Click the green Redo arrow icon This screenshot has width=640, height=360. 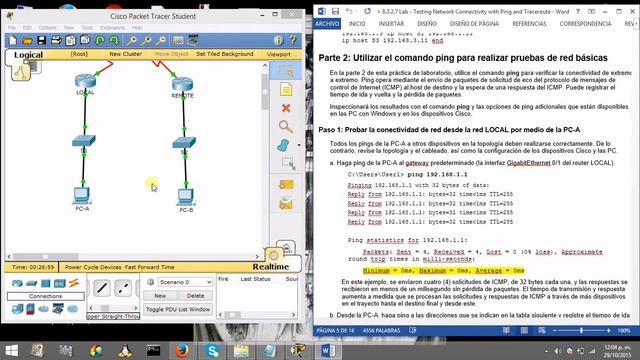[114, 40]
